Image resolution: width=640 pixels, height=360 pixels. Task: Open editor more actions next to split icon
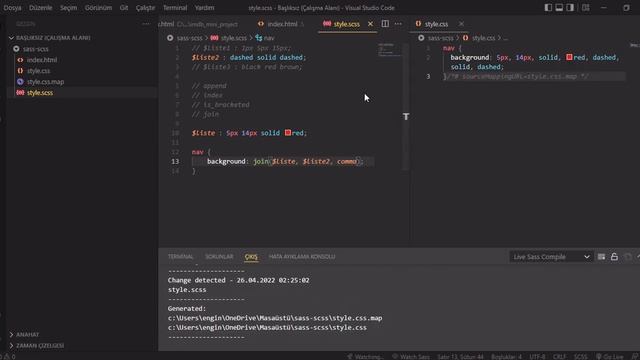398,24
